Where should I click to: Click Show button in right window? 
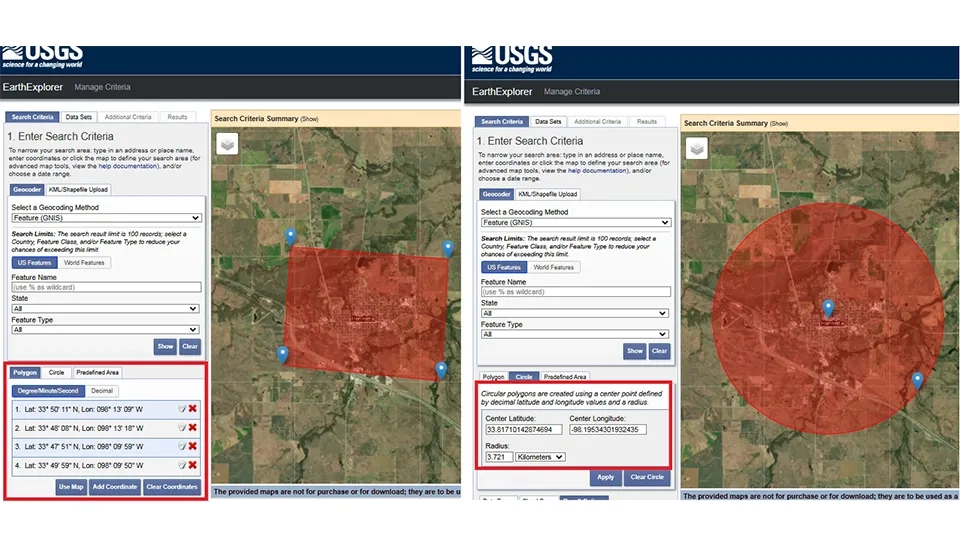[635, 351]
